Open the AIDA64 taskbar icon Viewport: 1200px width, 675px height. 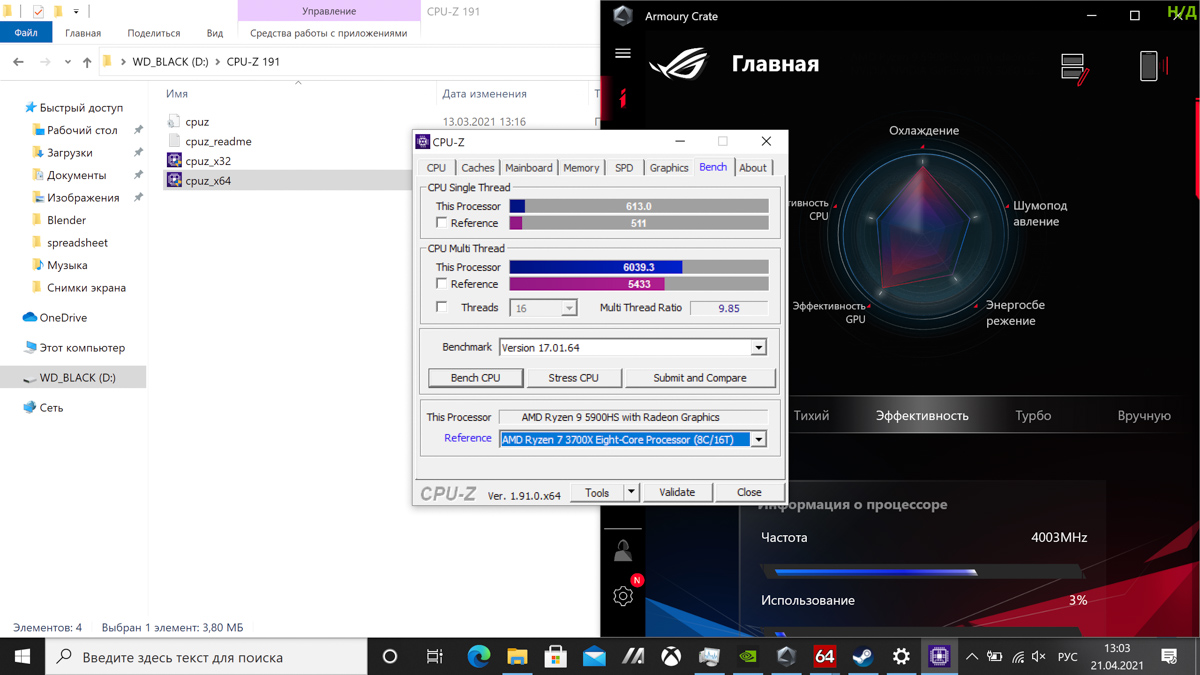coord(824,657)
